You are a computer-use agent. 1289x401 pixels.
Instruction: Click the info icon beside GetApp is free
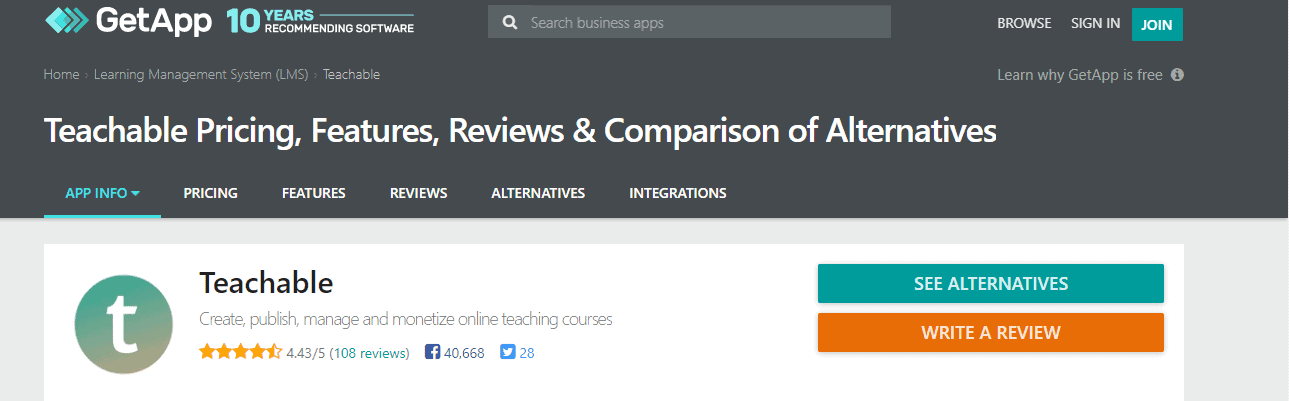coord(1177,75)
